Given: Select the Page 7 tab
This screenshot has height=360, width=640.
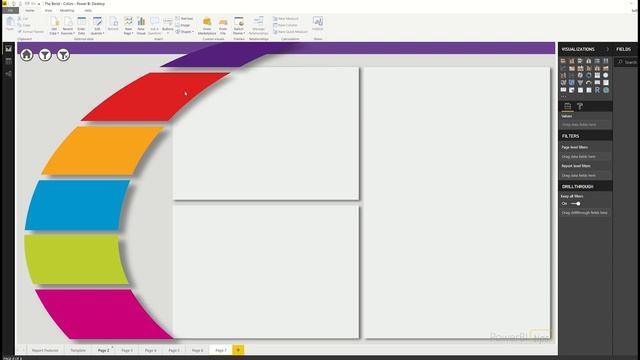Looking at the screenshot, I should tap(220, 350).
